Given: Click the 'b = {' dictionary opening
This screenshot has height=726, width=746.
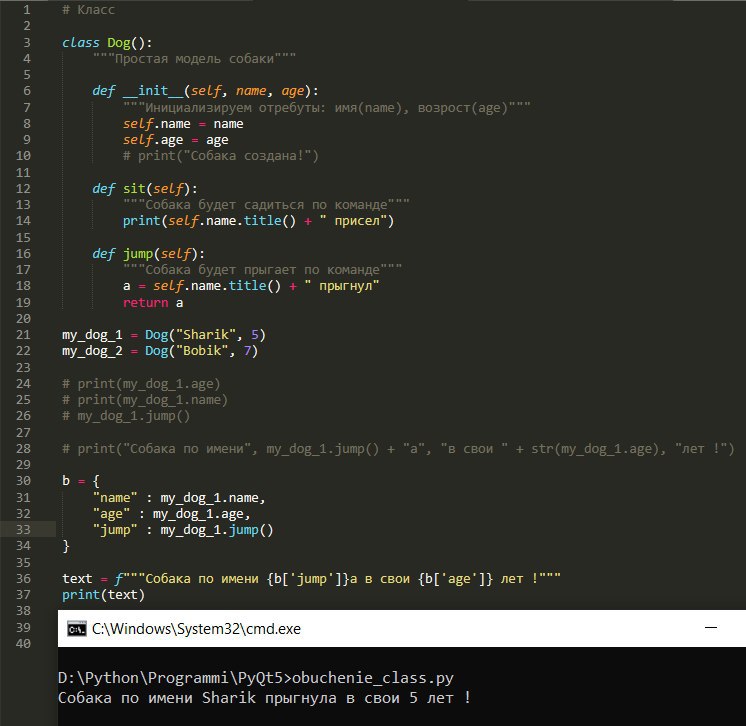Looking at the screenshot, I should click(81, 481).
